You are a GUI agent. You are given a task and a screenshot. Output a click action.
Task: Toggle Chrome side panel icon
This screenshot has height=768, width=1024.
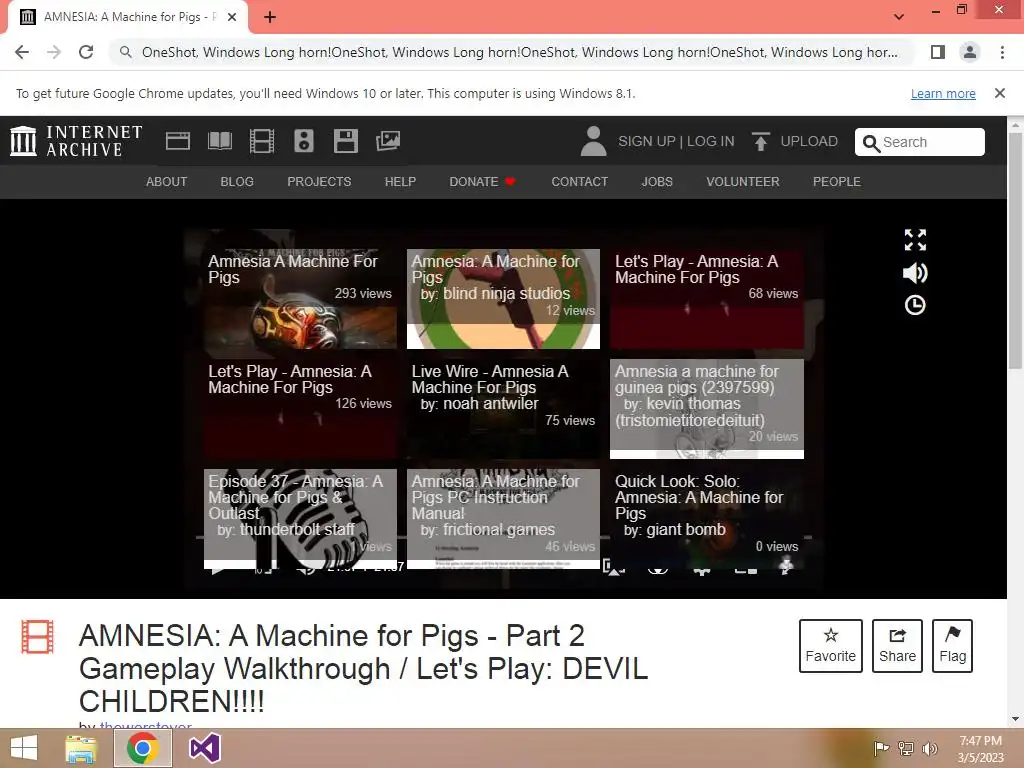tap(938, 52)
